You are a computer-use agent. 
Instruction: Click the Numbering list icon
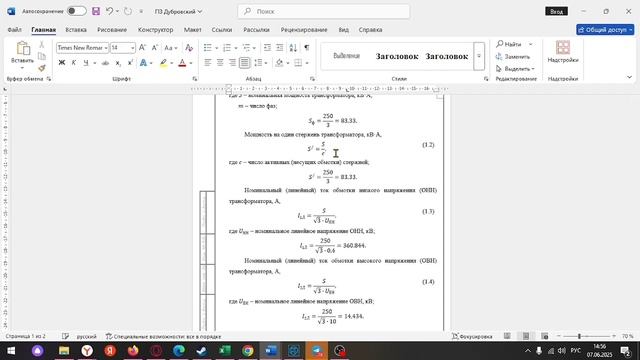pyautogui.click(x=227, y=48)
